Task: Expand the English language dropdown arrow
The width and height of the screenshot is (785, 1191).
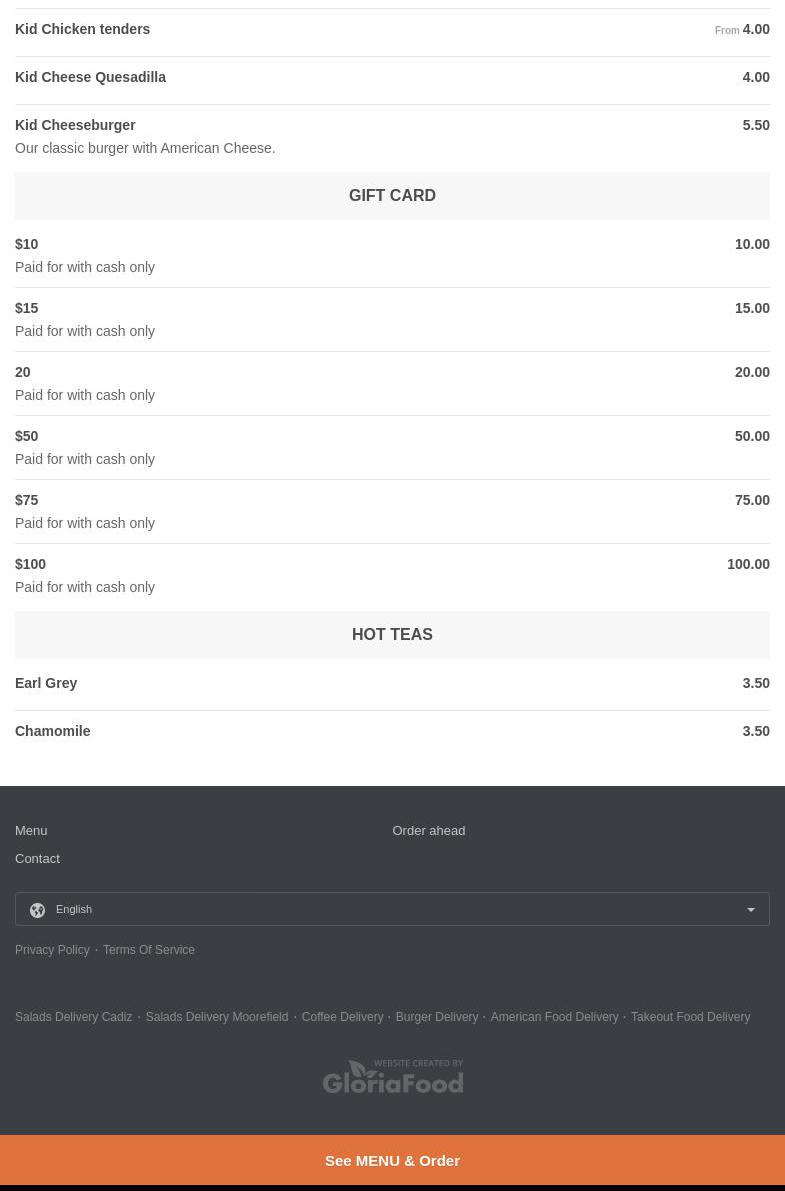Action: pyautogui.click(x=751, y=910)
